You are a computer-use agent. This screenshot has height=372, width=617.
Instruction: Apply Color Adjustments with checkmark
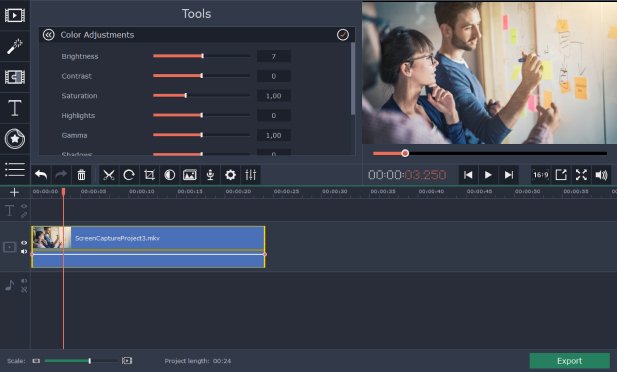tap(343, 35)
